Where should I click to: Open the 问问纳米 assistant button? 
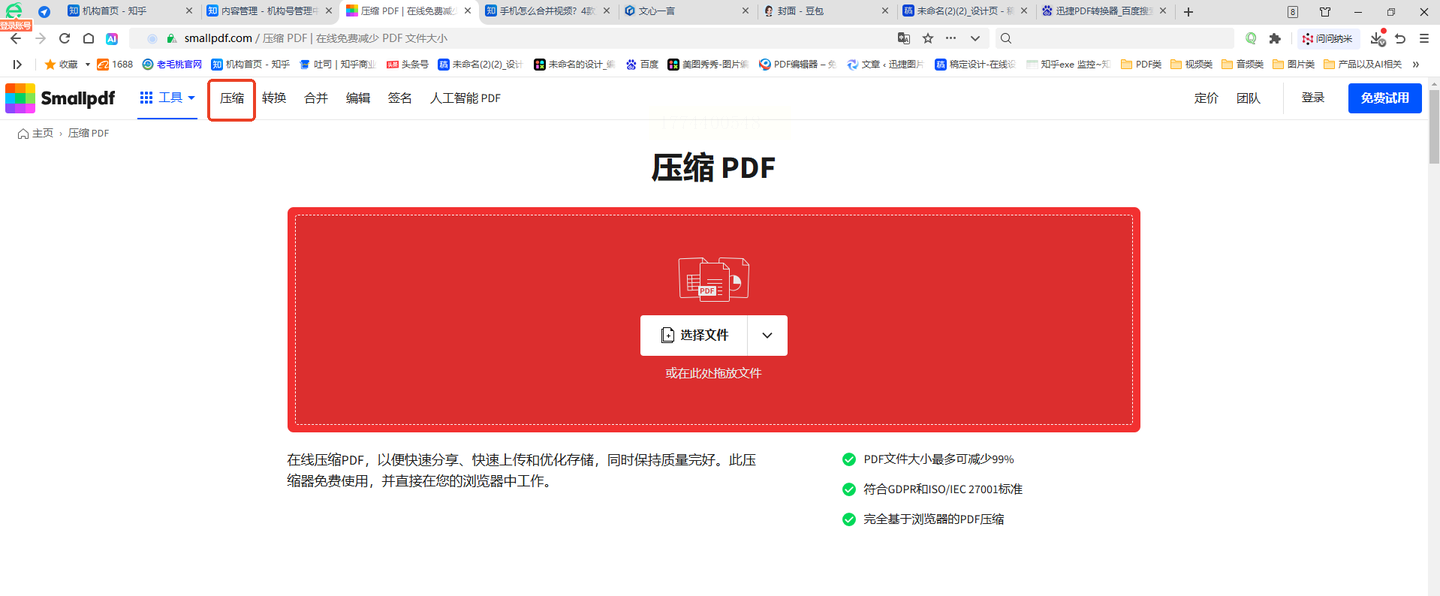(1327, 38)
